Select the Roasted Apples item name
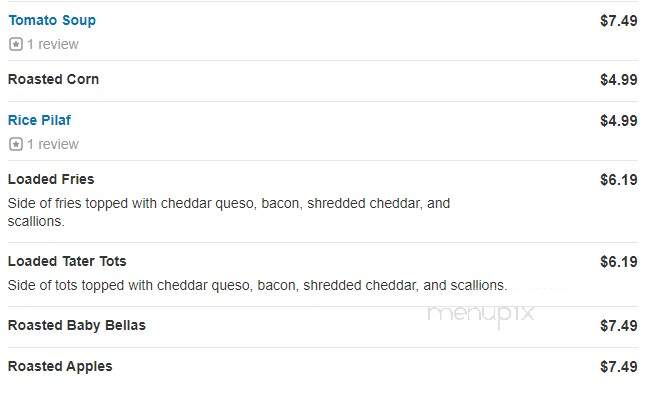The height and width of the screenshot is (396, 660). 60,366
